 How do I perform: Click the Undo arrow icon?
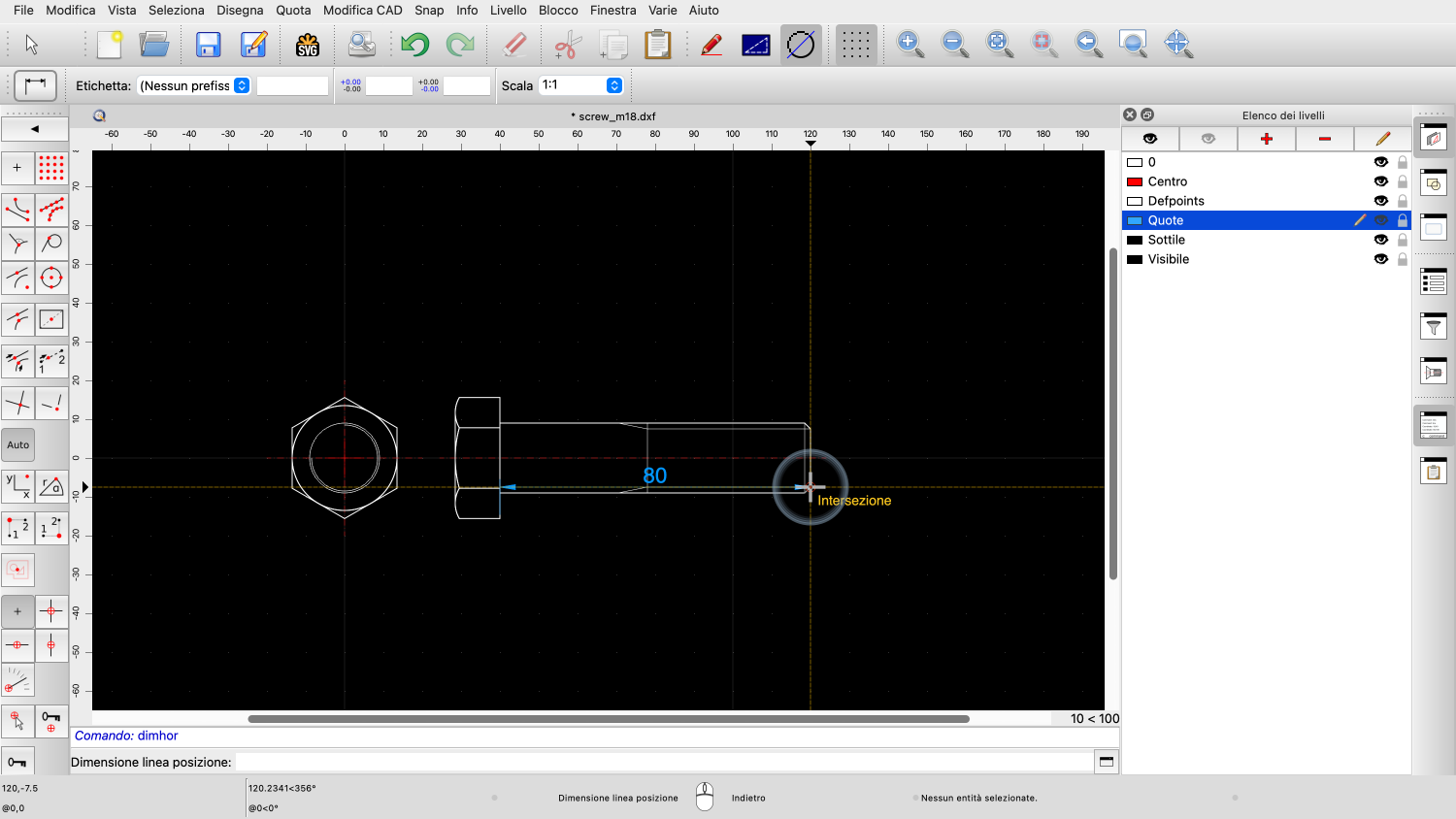point(414,45)
